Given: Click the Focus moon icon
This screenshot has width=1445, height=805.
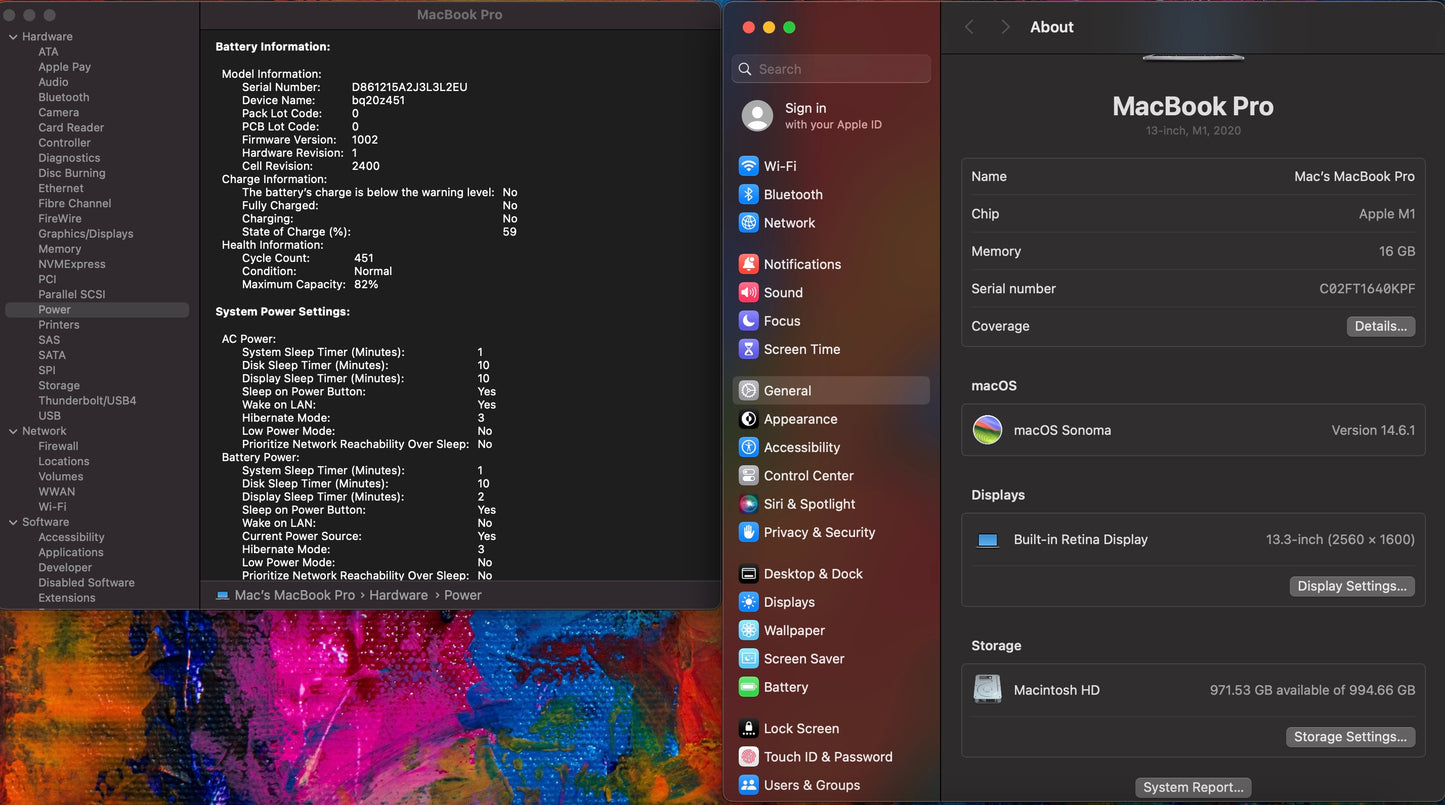Looking at the screenshot, I should [748, 321].
